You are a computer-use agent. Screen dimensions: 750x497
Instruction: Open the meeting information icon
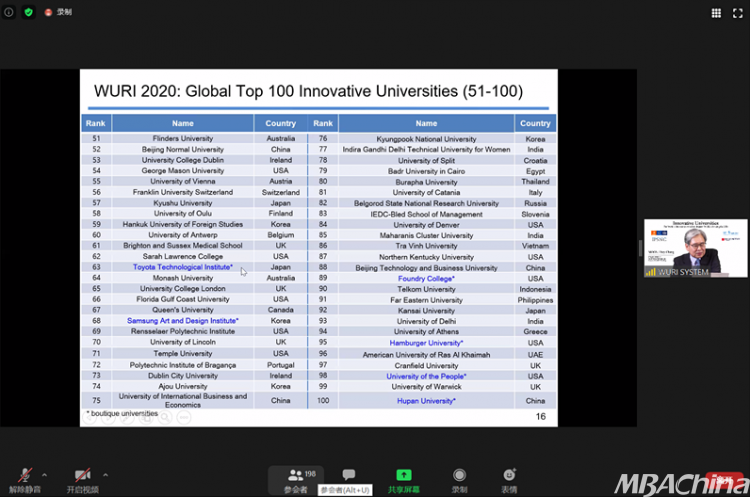pos(9,12)
